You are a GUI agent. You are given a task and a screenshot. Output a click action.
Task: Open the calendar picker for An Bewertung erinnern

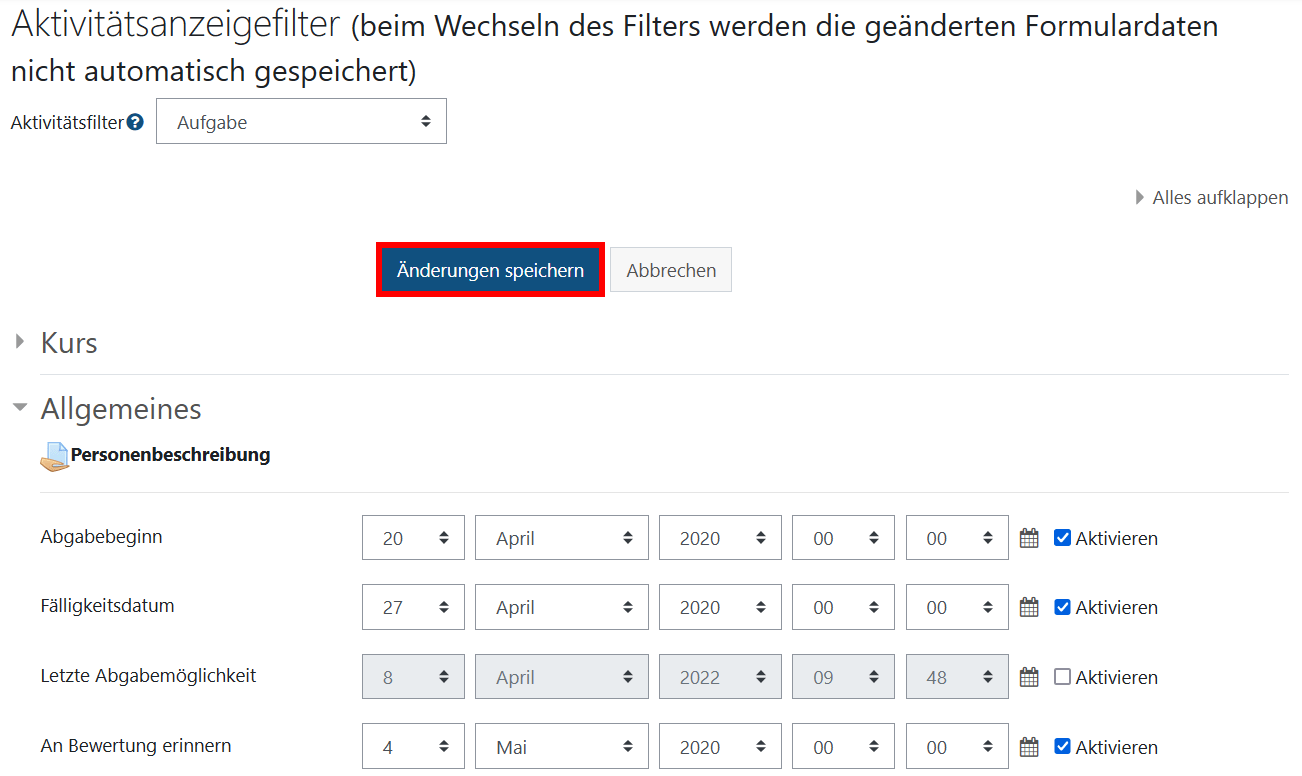1028,746
